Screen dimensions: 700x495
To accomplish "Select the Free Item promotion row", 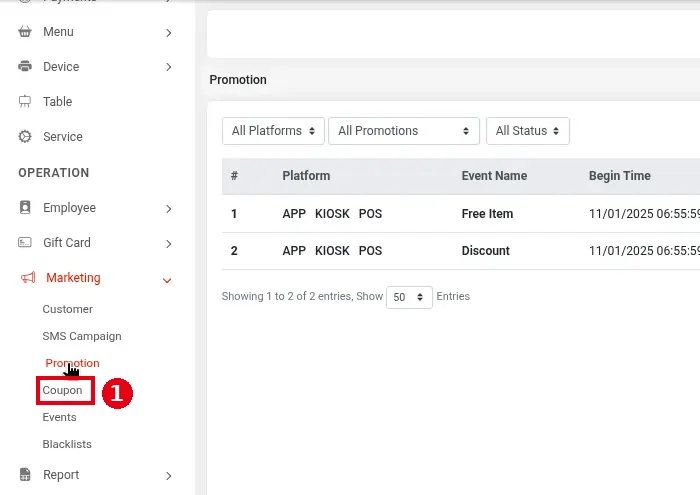I will 461,214.
